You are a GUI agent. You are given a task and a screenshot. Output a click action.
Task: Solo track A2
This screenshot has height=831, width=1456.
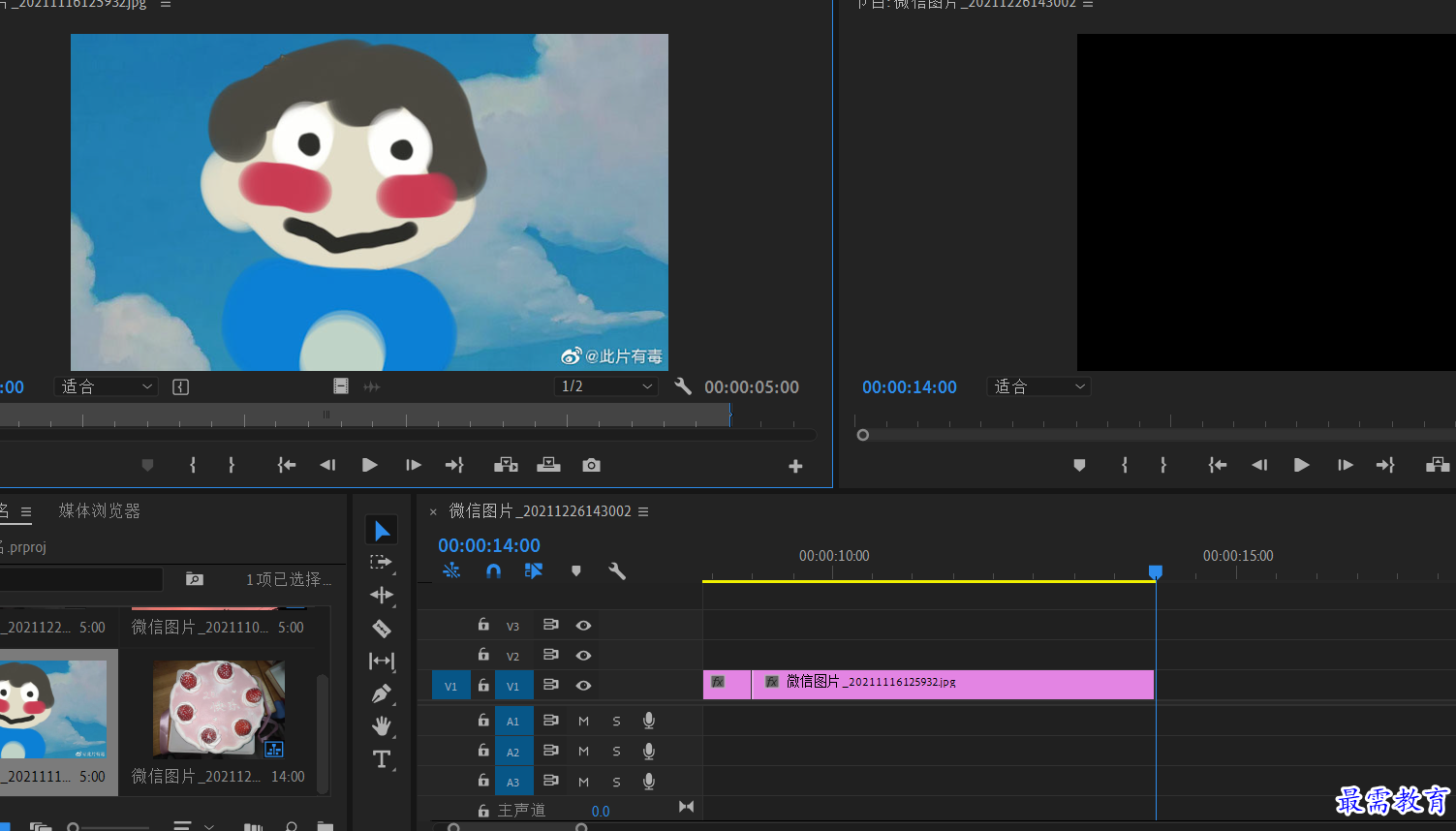(616, 752)
